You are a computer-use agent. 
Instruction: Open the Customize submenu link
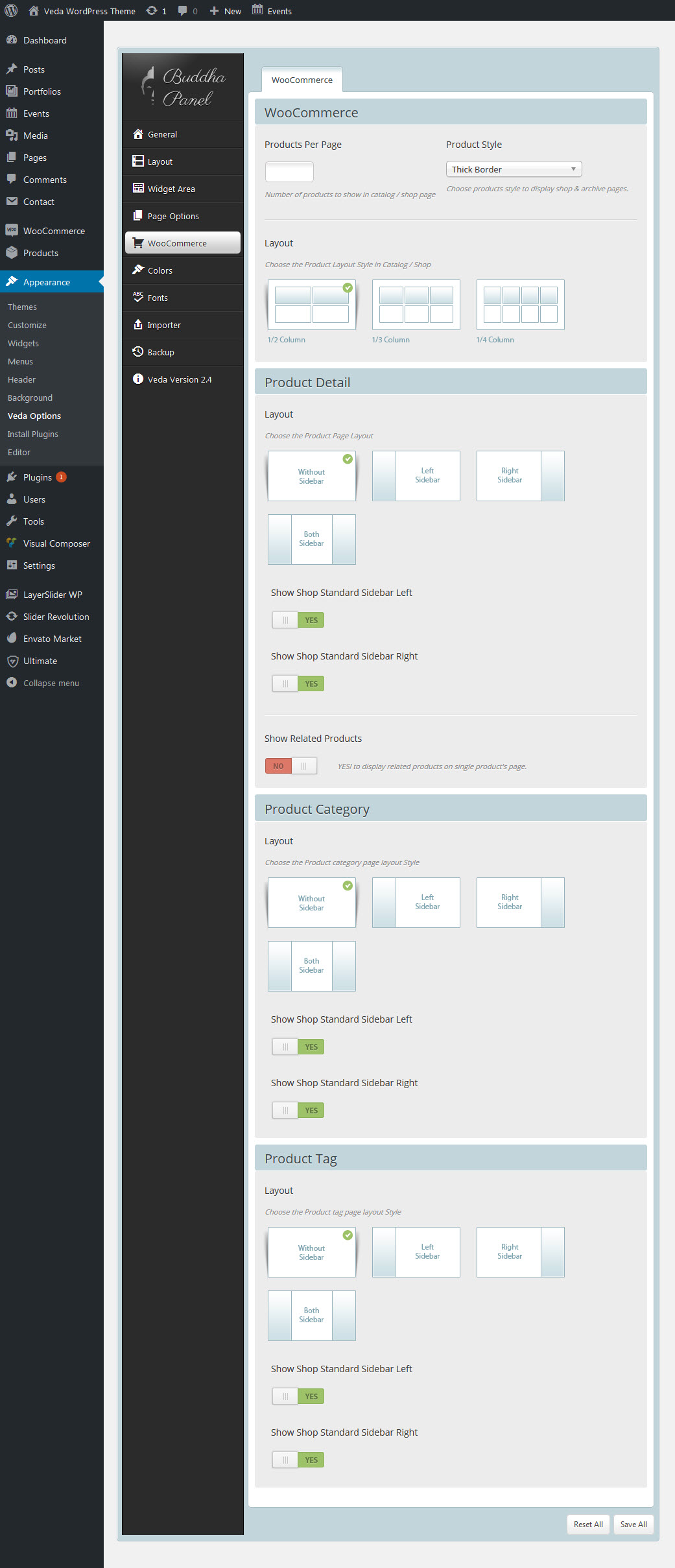(x=27, y=325)
